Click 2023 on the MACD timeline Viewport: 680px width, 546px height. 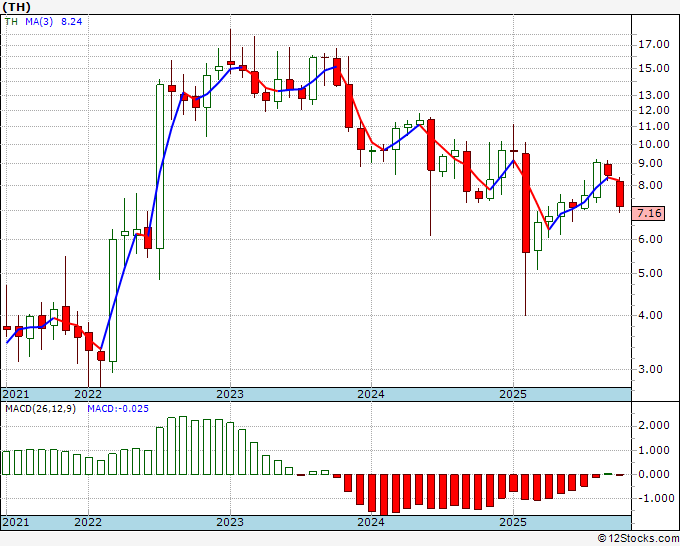[230, 522]
